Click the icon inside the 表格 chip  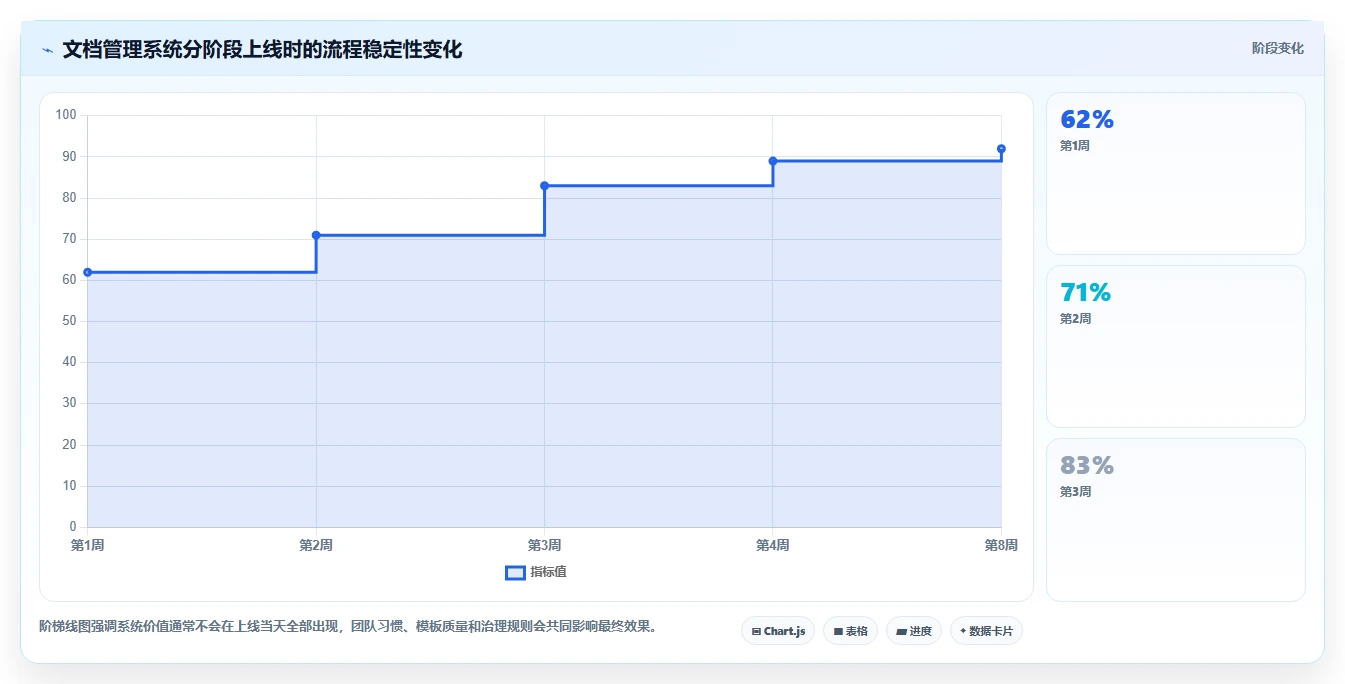tap(838, 632)
